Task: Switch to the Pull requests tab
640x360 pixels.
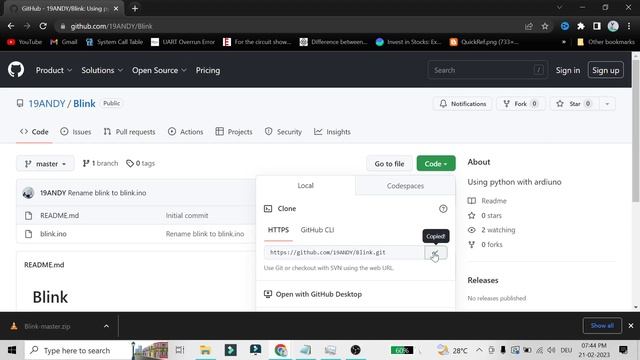Action: click(129, 131)
